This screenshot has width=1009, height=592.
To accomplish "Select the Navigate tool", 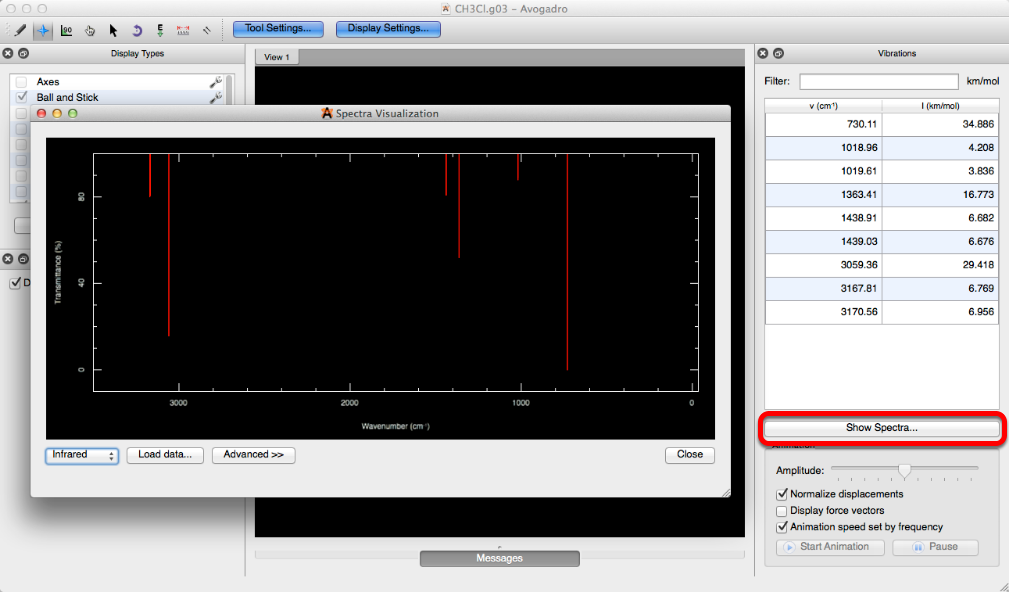I will pos(43,30).
